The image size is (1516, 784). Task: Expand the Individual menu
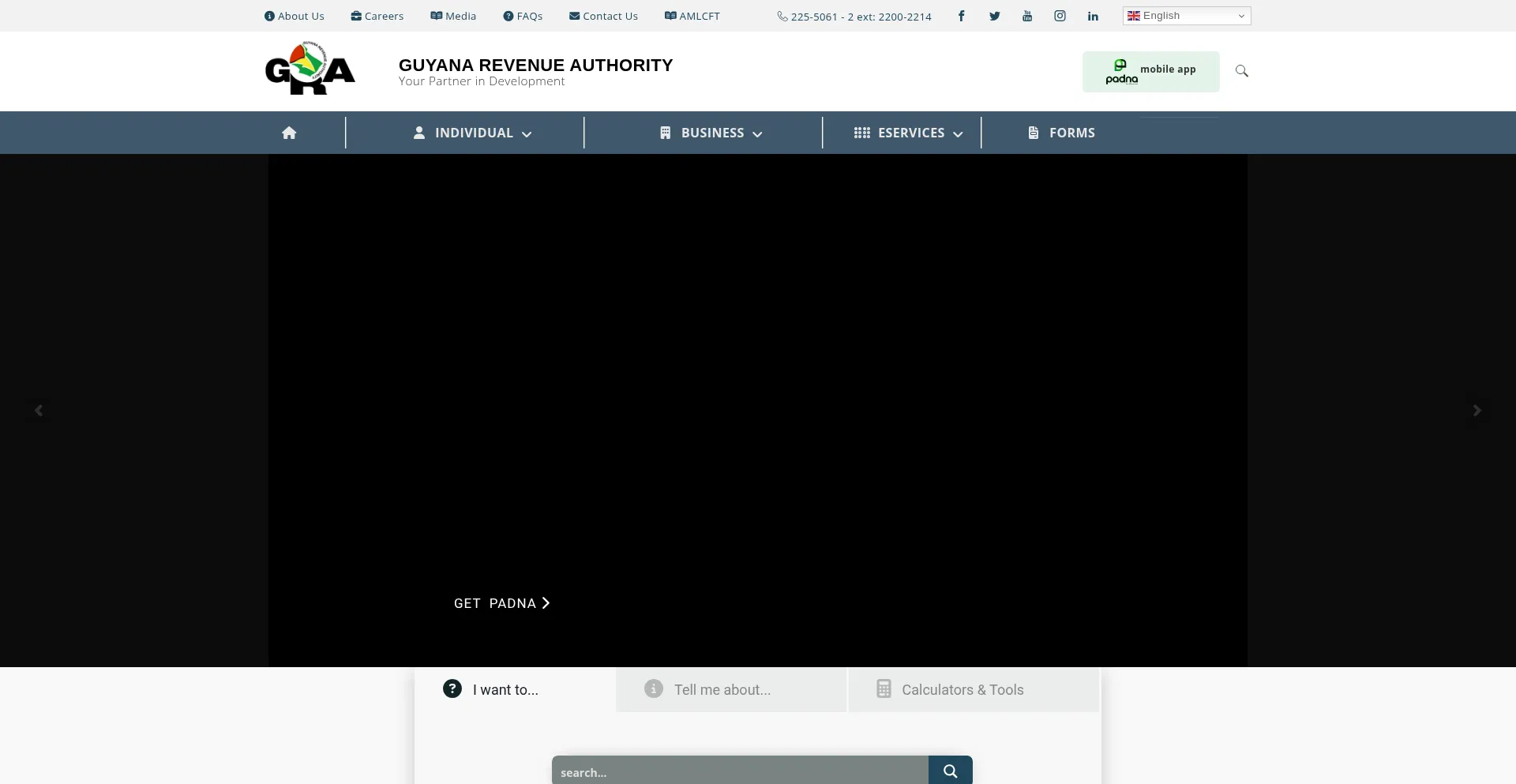472,133
